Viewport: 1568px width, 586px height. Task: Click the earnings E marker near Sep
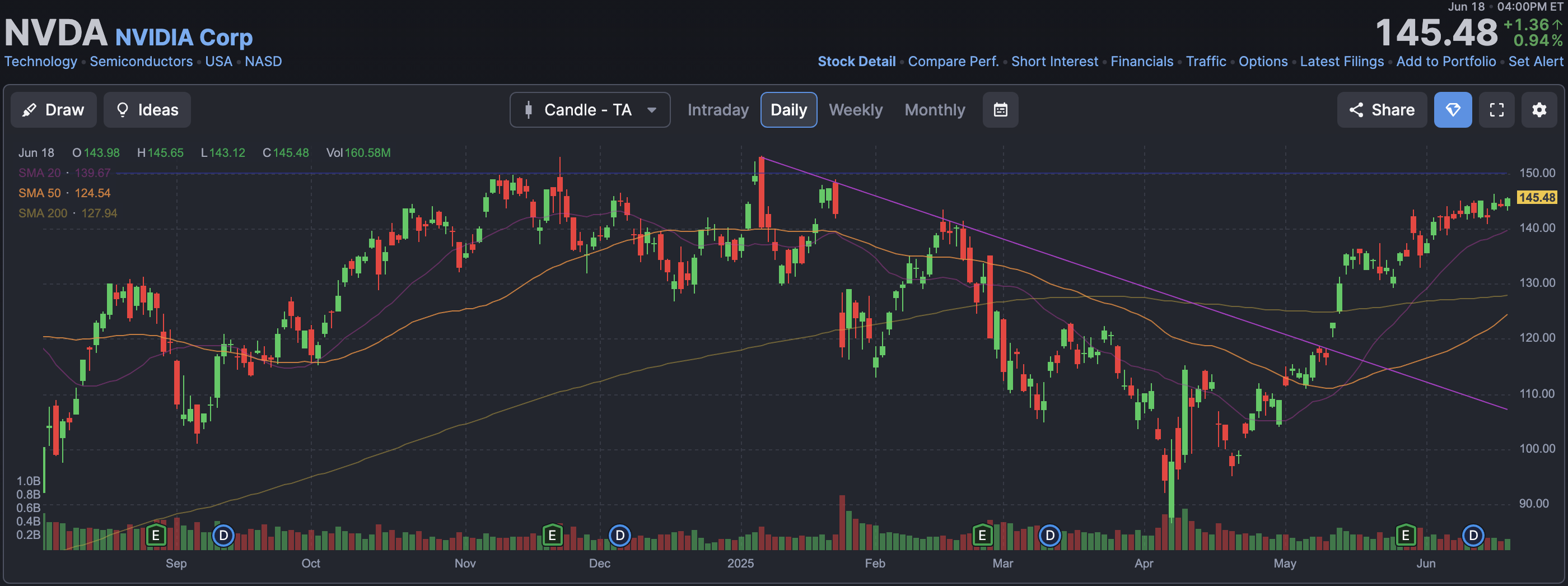(156, 536)
